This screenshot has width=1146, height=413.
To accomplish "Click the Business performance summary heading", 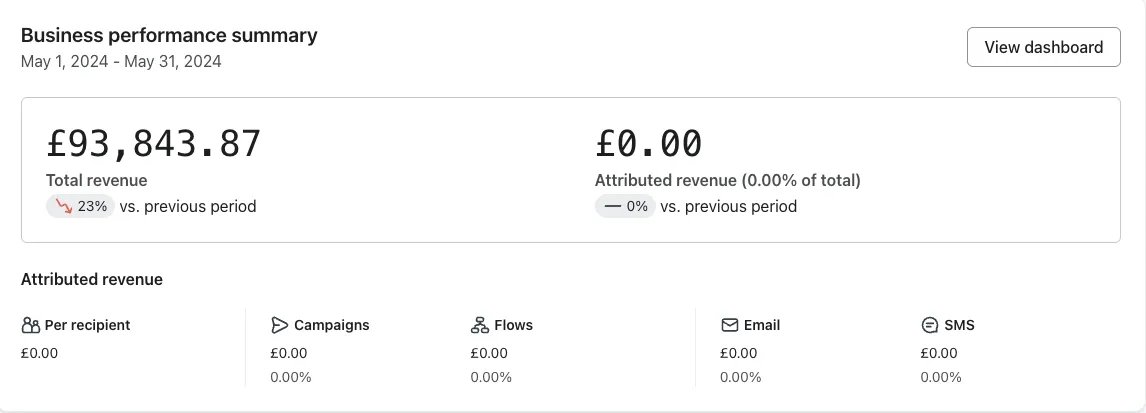I will (169, 35).
